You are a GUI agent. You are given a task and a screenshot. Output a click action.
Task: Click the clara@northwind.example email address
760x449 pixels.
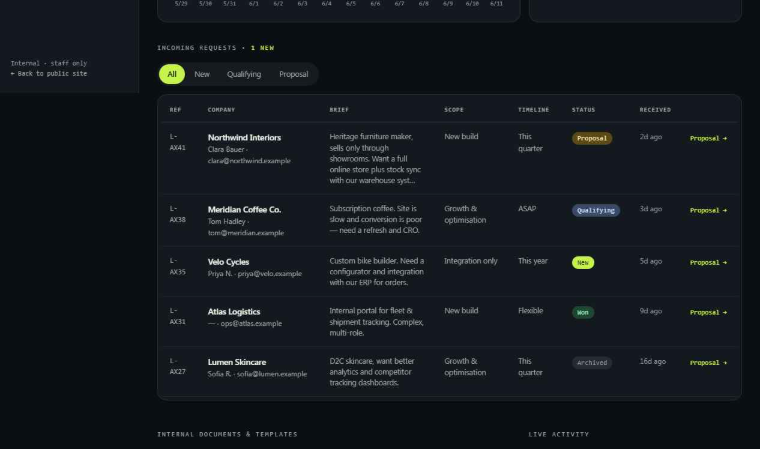pyautogui.click(x=249, y=160)
